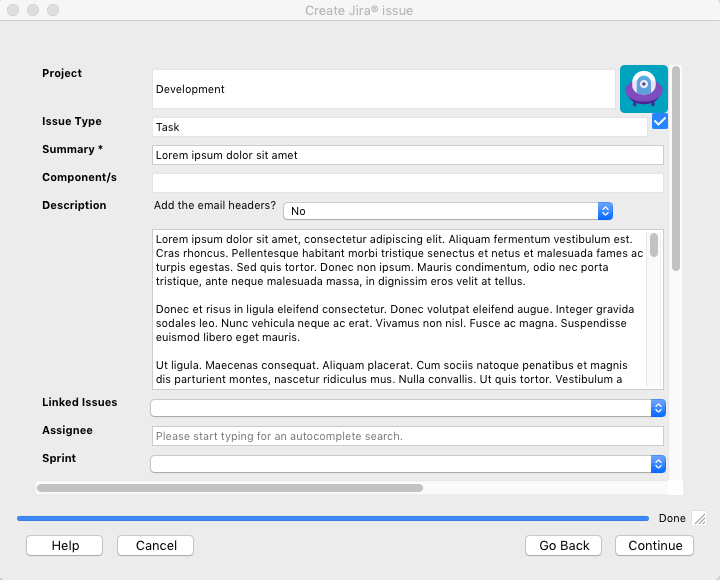Click the resize grip next to Done
Screen dimensions: 720x580
click(699, 518)
